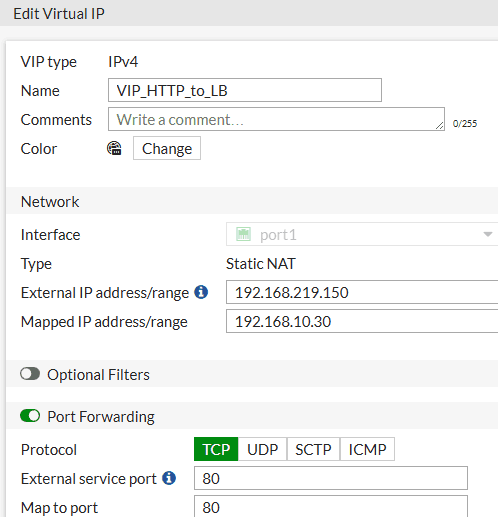Click the comment box resize handle
This screenshot has width=498, height=517.
pyautogui.click(x=440, y=126)
